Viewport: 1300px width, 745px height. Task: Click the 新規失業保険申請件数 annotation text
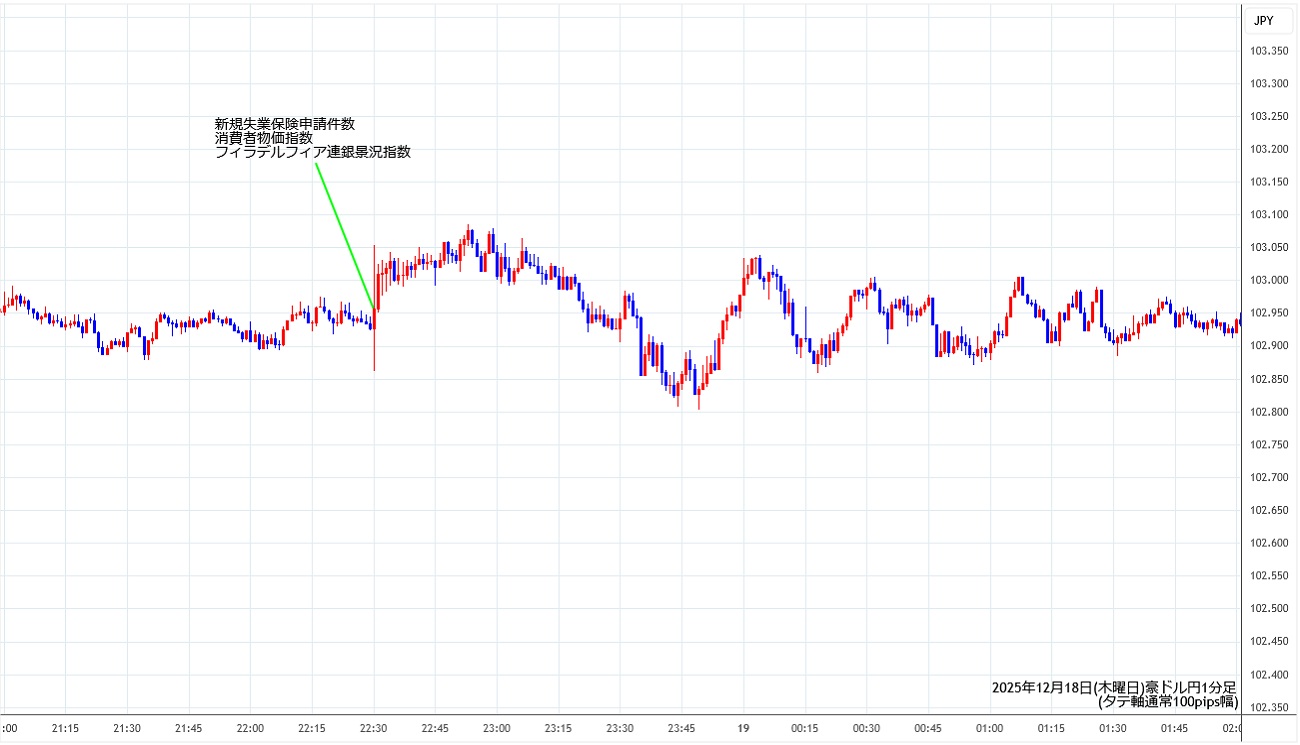tap(285, 124)
